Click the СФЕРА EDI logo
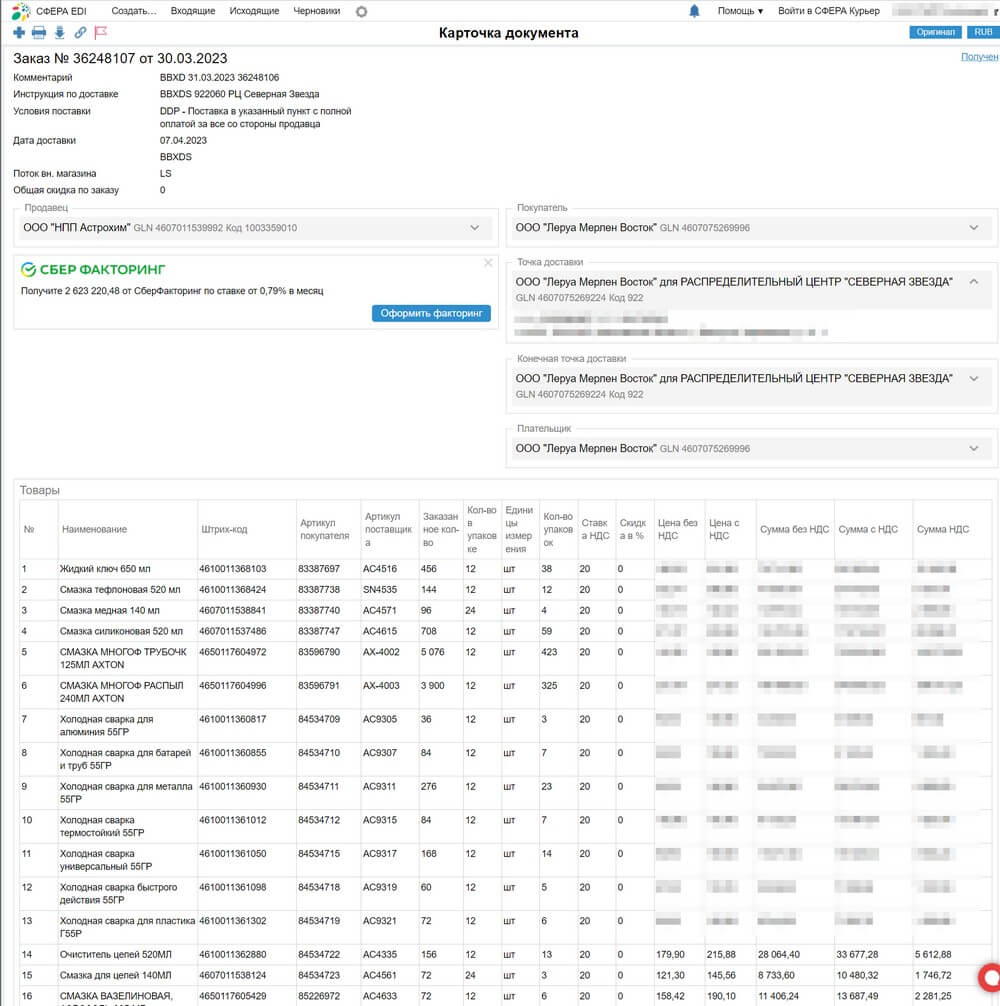Screen dimensions: 1000x1006 51,11
